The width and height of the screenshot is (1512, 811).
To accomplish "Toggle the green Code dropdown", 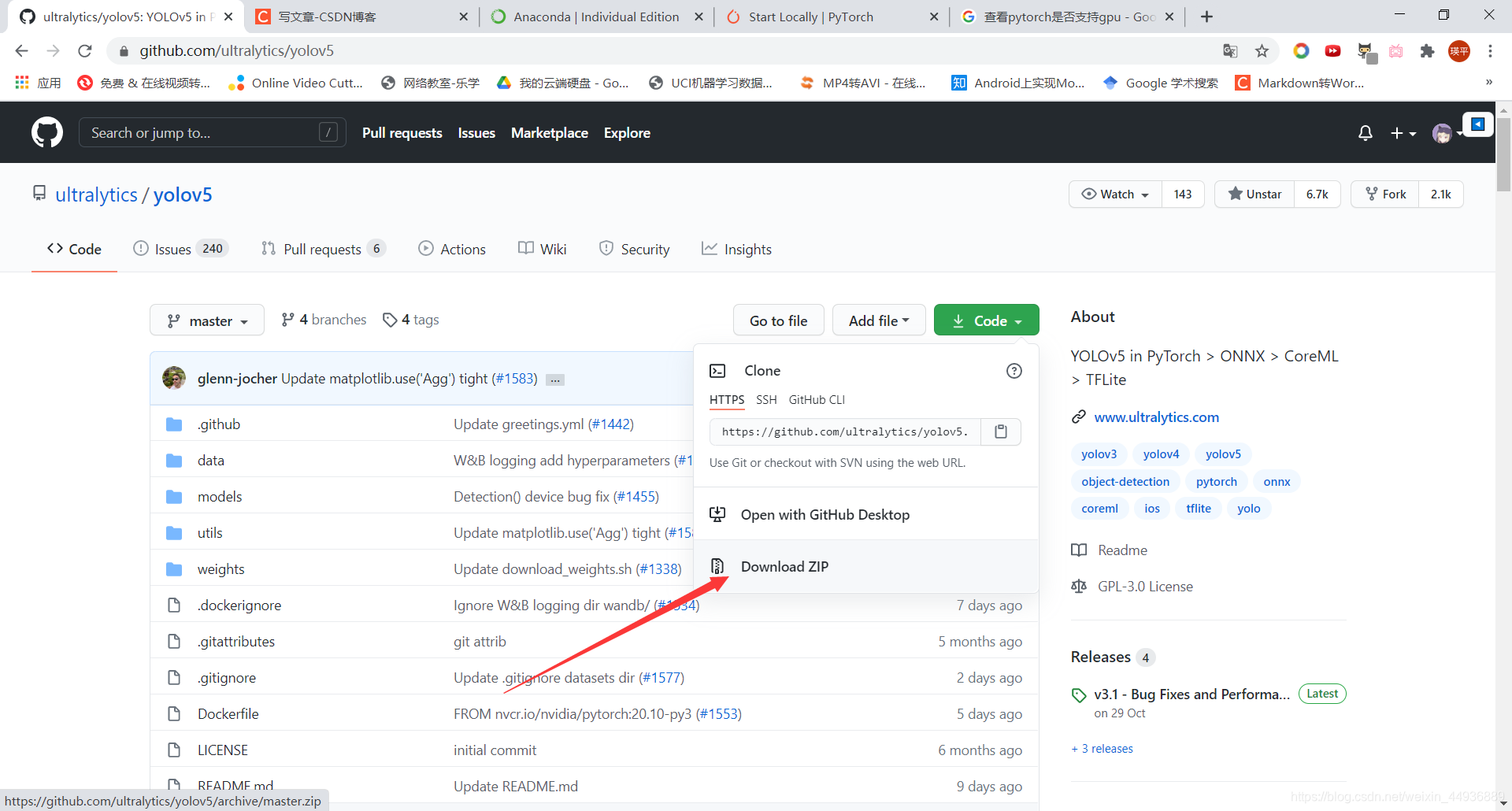I will [987, 320].
